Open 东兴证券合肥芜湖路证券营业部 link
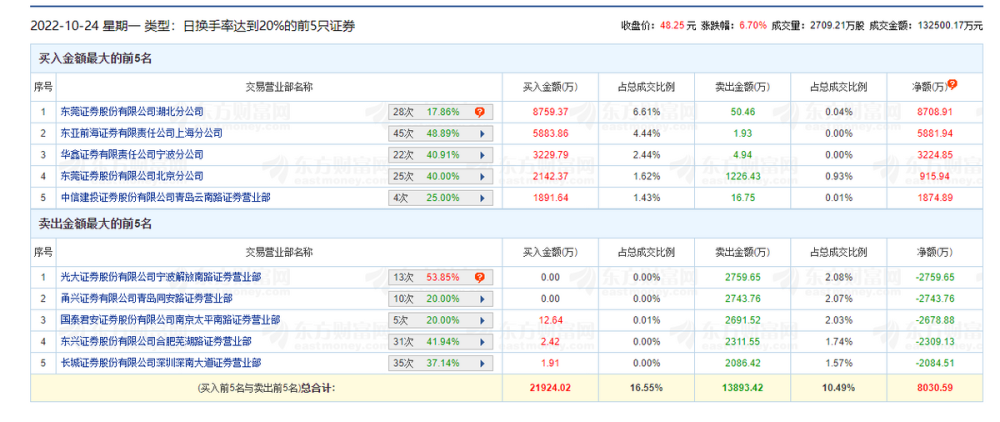Viewport: 1000px width, 422px height. click(x=156, y=341)
